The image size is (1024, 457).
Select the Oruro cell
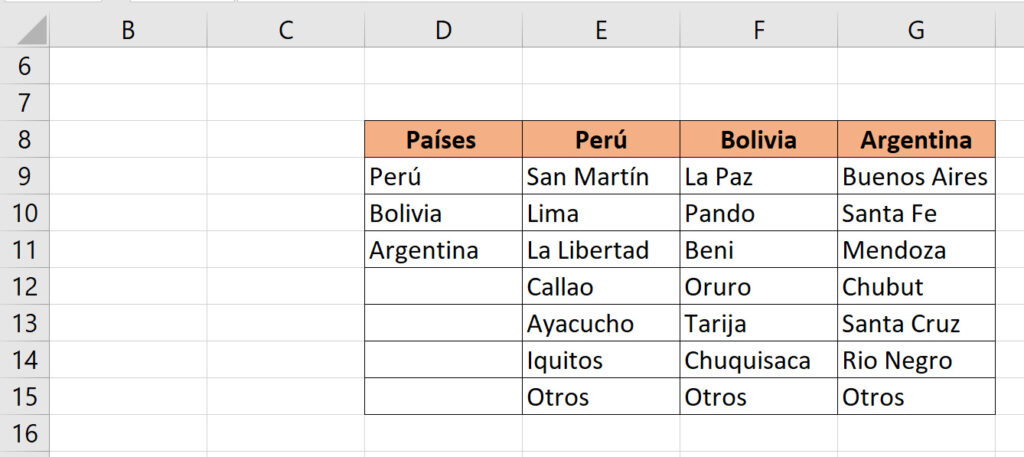pos(759,287)
